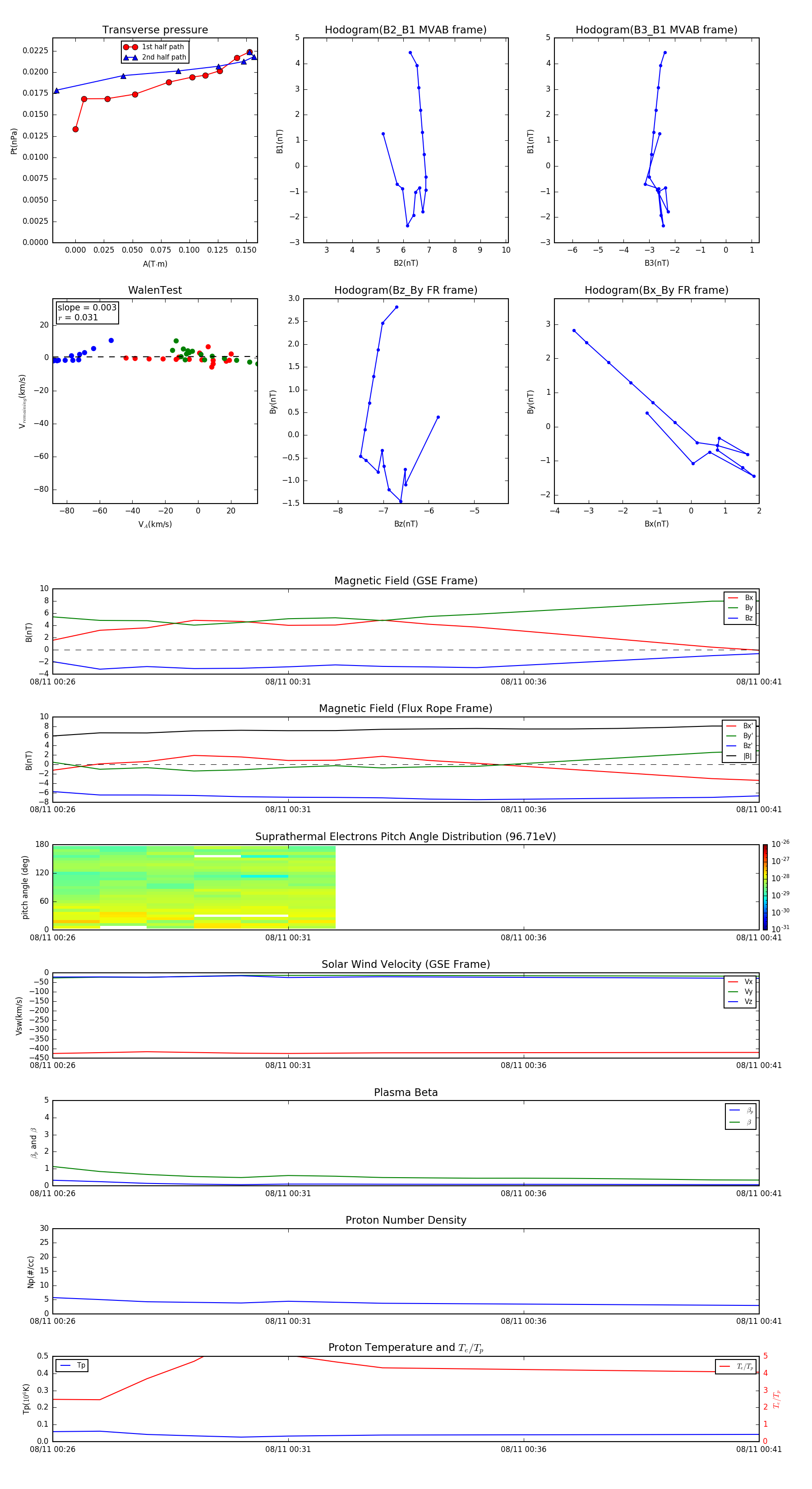
Task: Click the 'Hodogram(B3_B1 MVAB frame)' title
Action: point(656,29)
